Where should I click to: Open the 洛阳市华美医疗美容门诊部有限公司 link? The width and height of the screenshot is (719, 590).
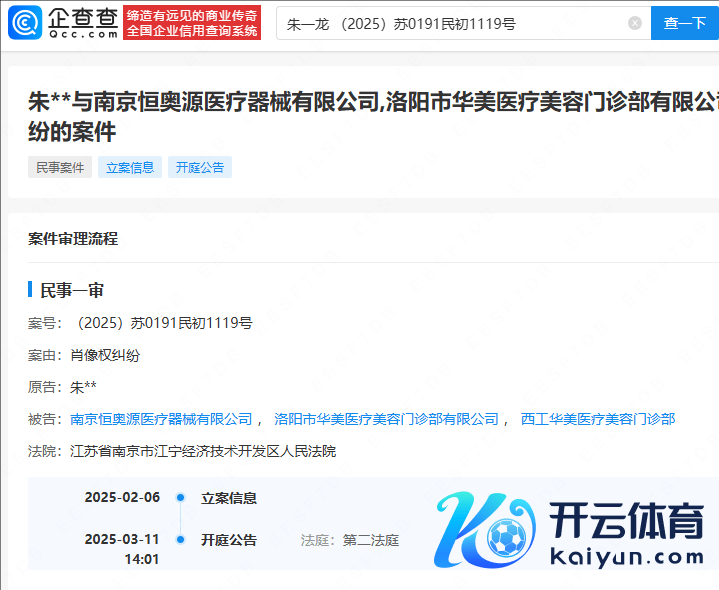[386, 419]
